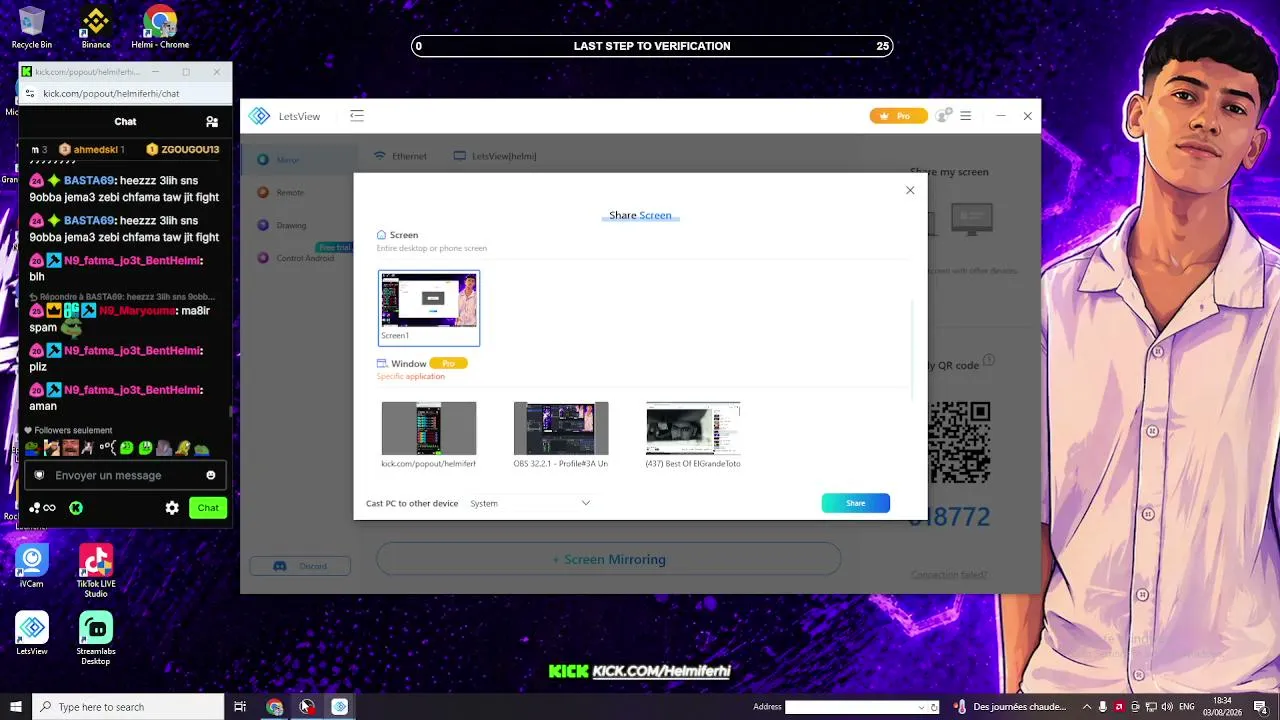This screenshot has width=1280, height=720.
Task: Click the ZGOUGOU13 leaderboard entry in chat
Action: point(183,150)
